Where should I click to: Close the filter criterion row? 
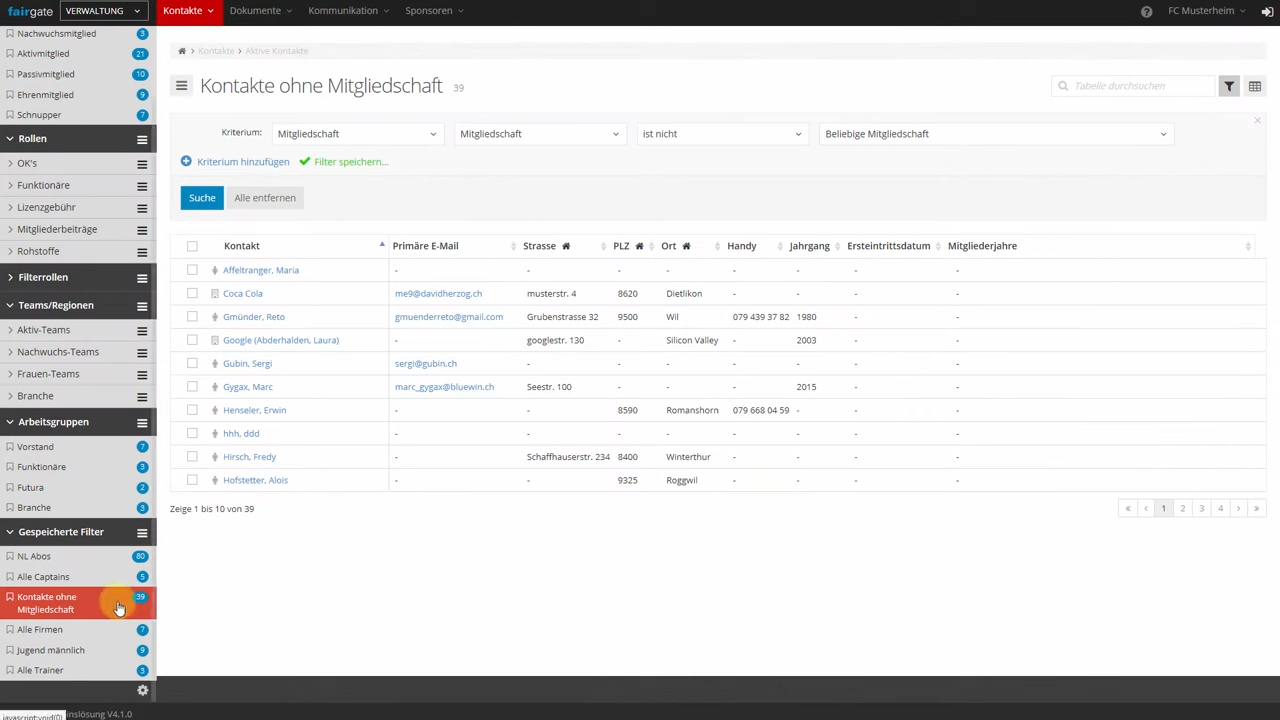[x=1257, y=121]
